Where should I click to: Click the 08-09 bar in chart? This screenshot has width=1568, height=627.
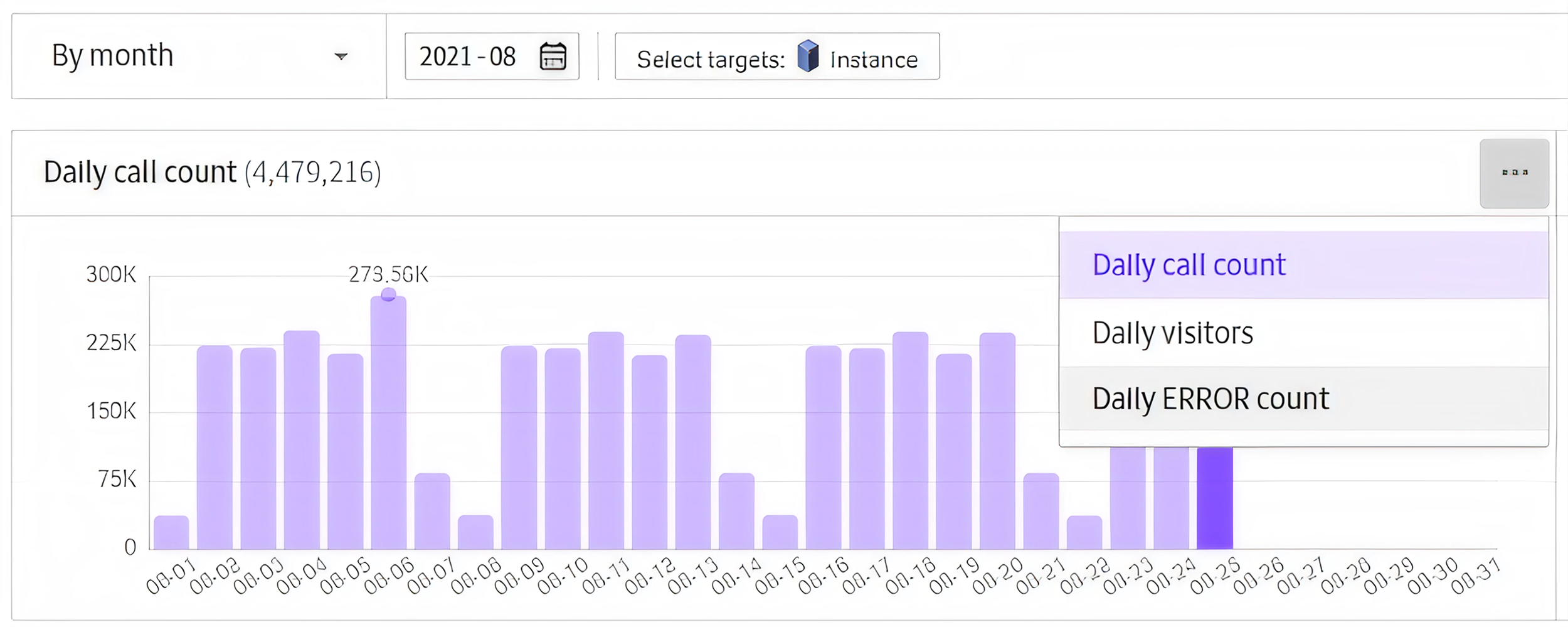[x=519, y=447]
